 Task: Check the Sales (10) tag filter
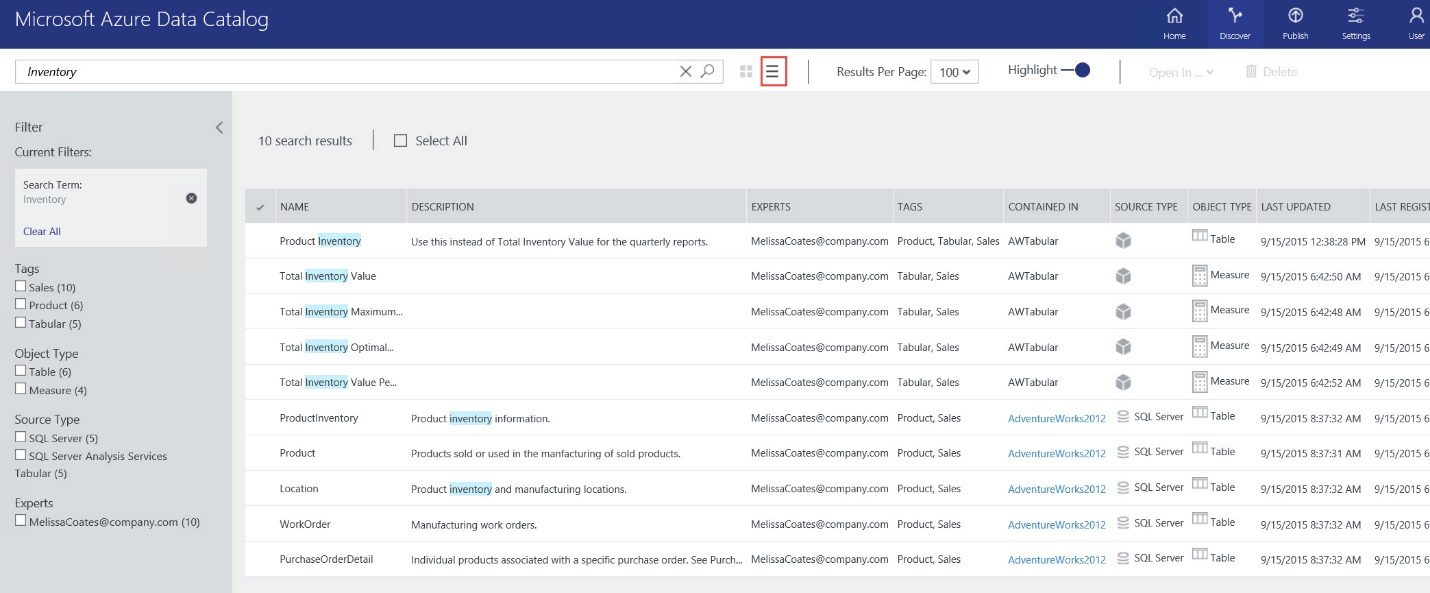click(x=20, y=287)
